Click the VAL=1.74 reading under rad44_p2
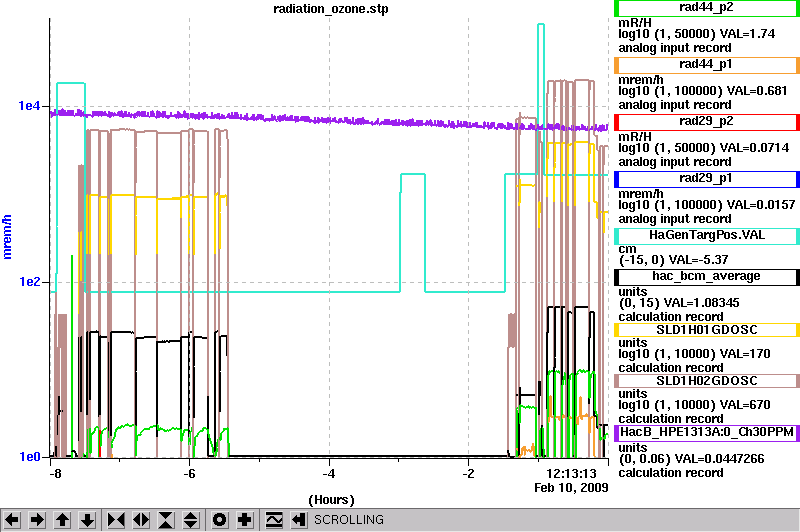The image size is (800, 532). pyautogui.click(x=747, y=34)
